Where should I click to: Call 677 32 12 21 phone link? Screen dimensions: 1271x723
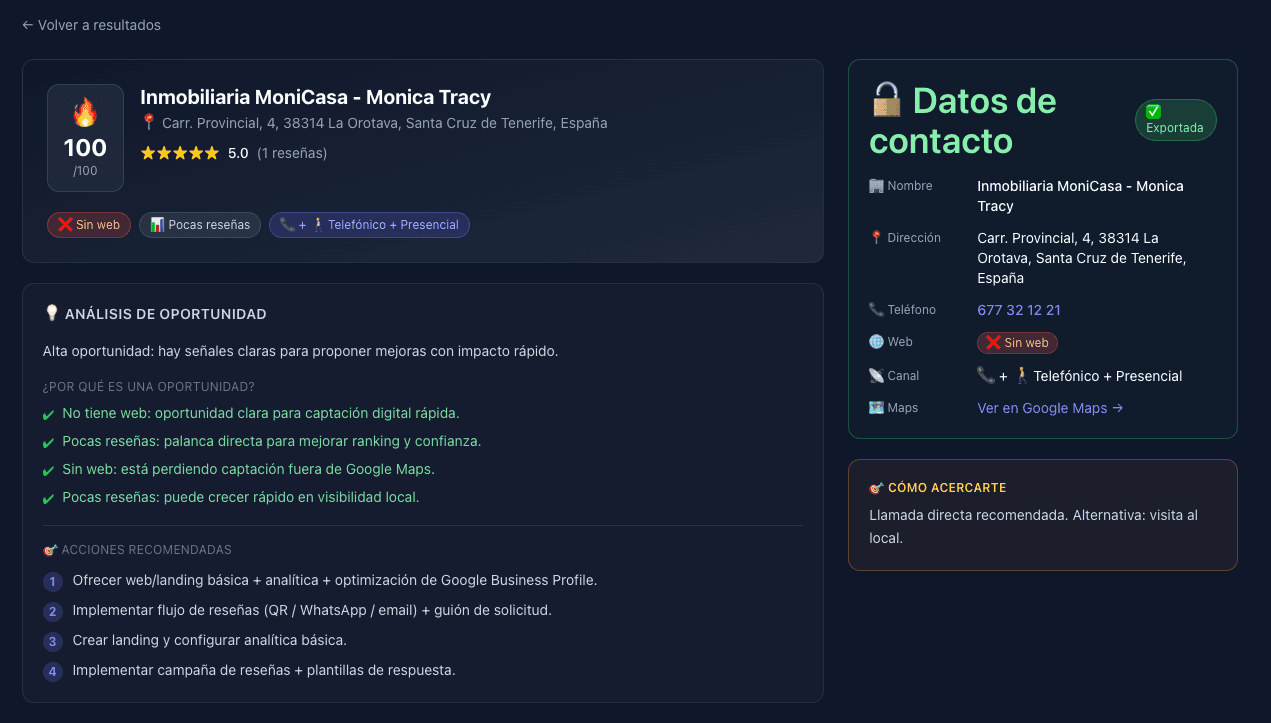click(x=1018, y=310)
